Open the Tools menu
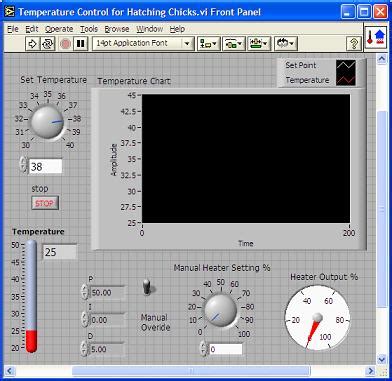The image size is (392, 381). (89, 29)
